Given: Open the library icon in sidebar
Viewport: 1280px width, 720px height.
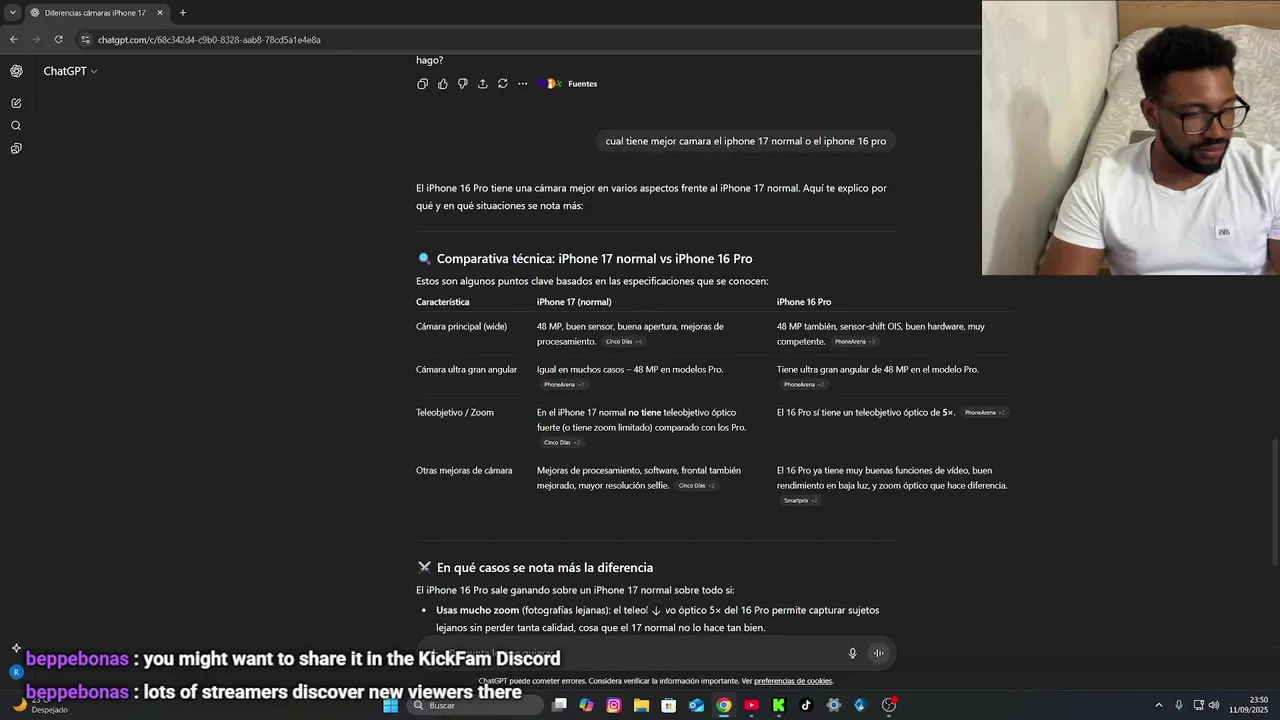Looking at the screenshot, I should click(x=16, y=149).
